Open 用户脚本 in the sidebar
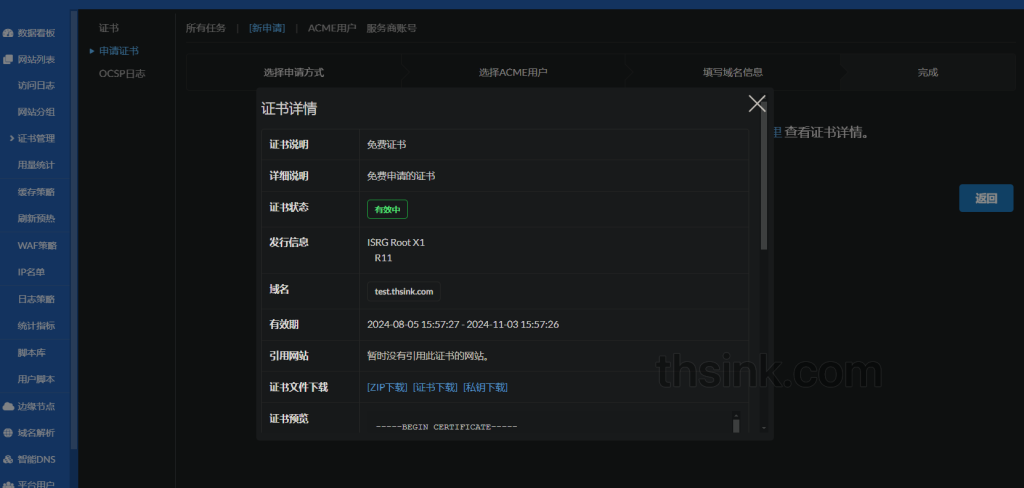Screen dimensions: 1024x488 tap(36, 380)
